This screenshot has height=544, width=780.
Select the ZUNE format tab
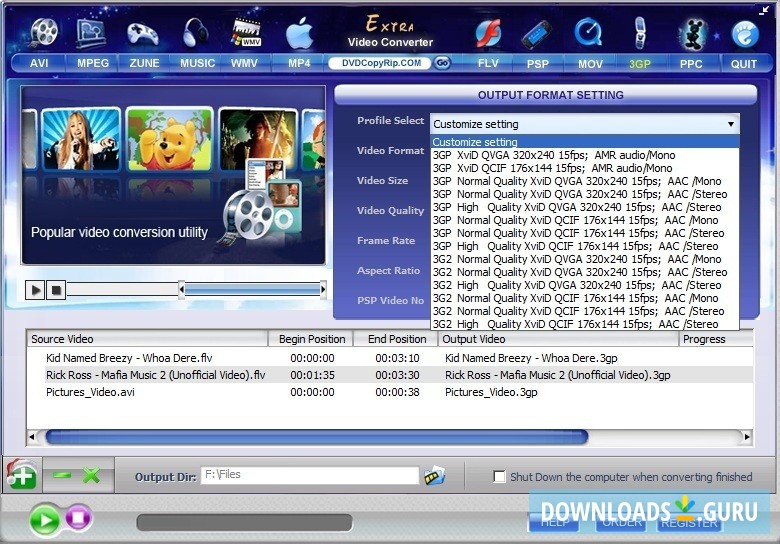coord(144,64)
